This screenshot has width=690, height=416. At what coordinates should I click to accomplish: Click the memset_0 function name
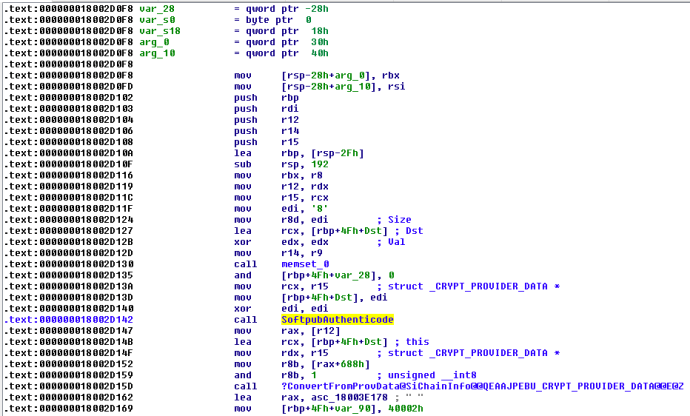(x=287, y=263)
